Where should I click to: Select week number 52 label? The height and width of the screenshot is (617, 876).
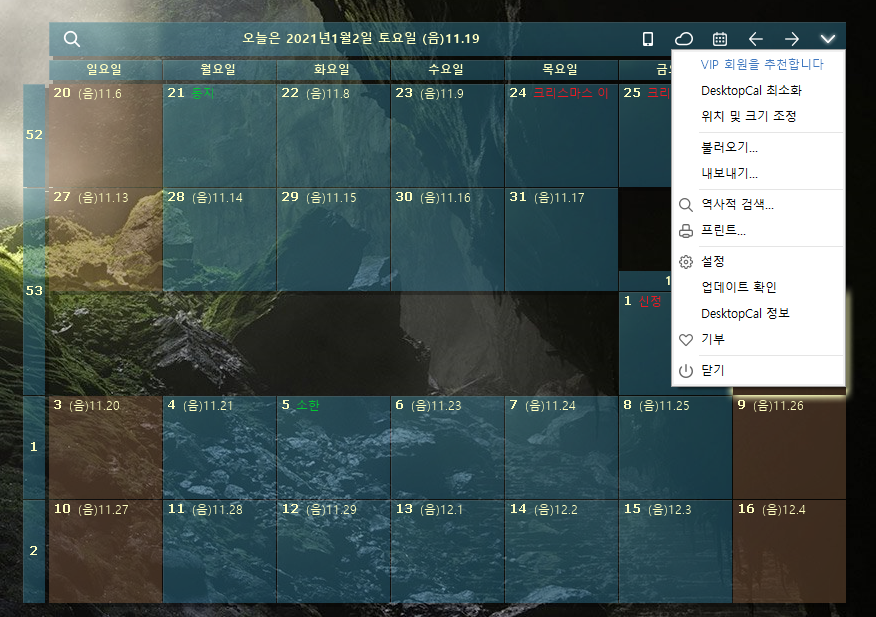34,135
